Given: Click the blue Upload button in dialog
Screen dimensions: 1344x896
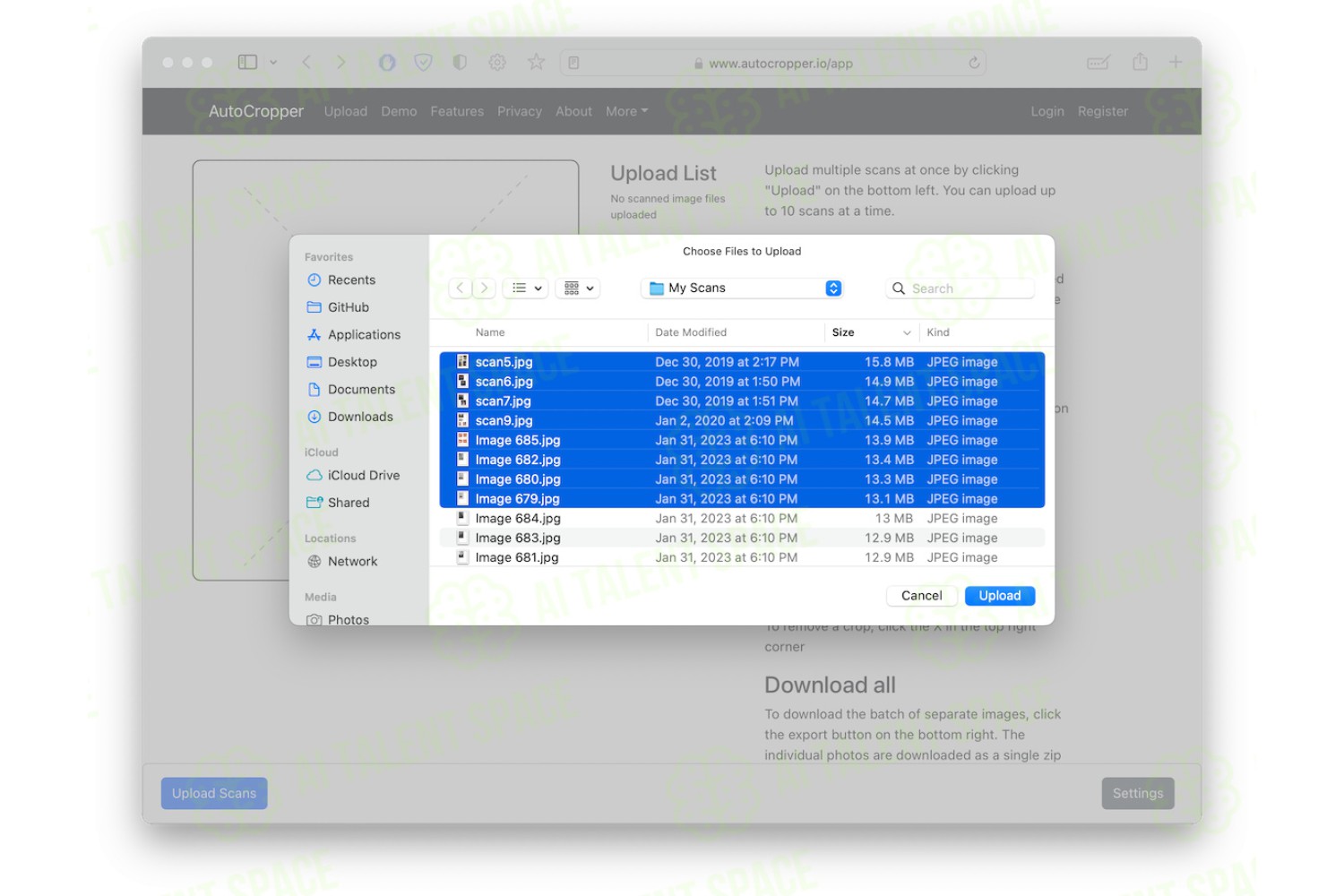Looking at the screenshot, I should [1000, 596].
